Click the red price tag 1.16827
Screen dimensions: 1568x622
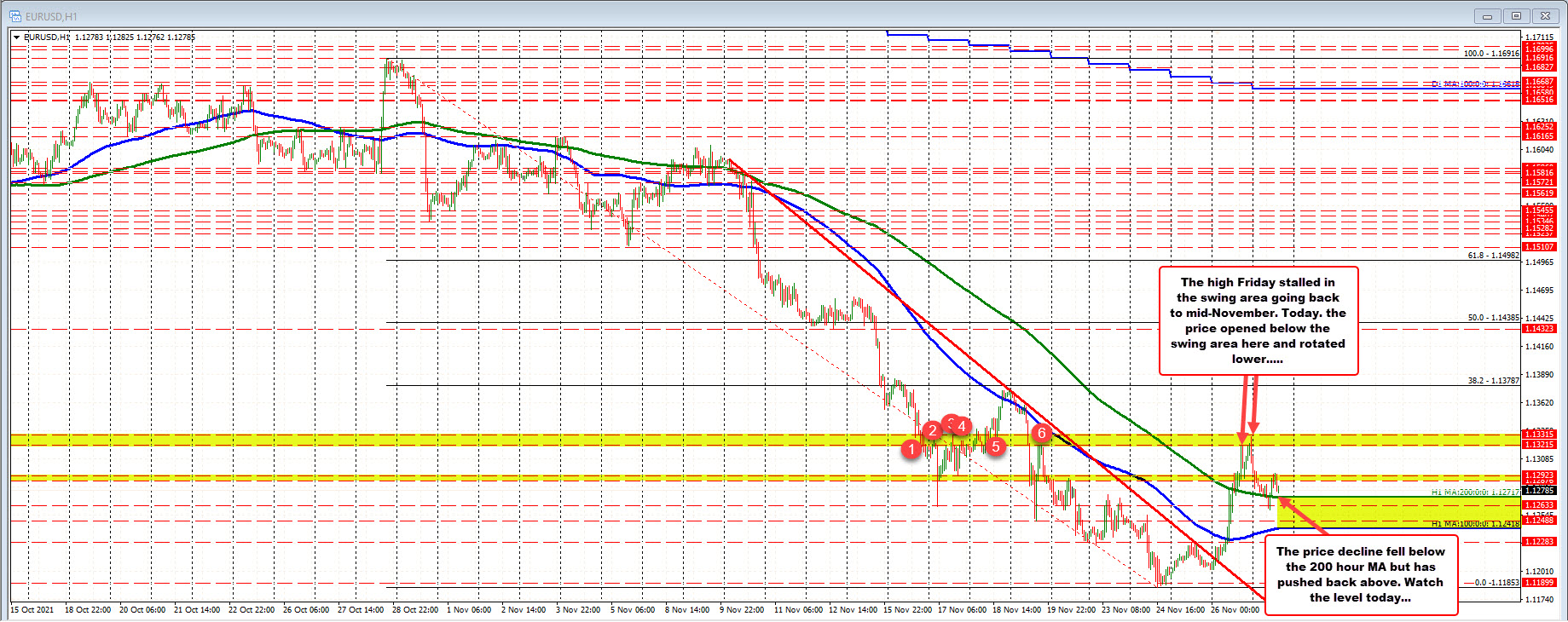[1539, 67]
